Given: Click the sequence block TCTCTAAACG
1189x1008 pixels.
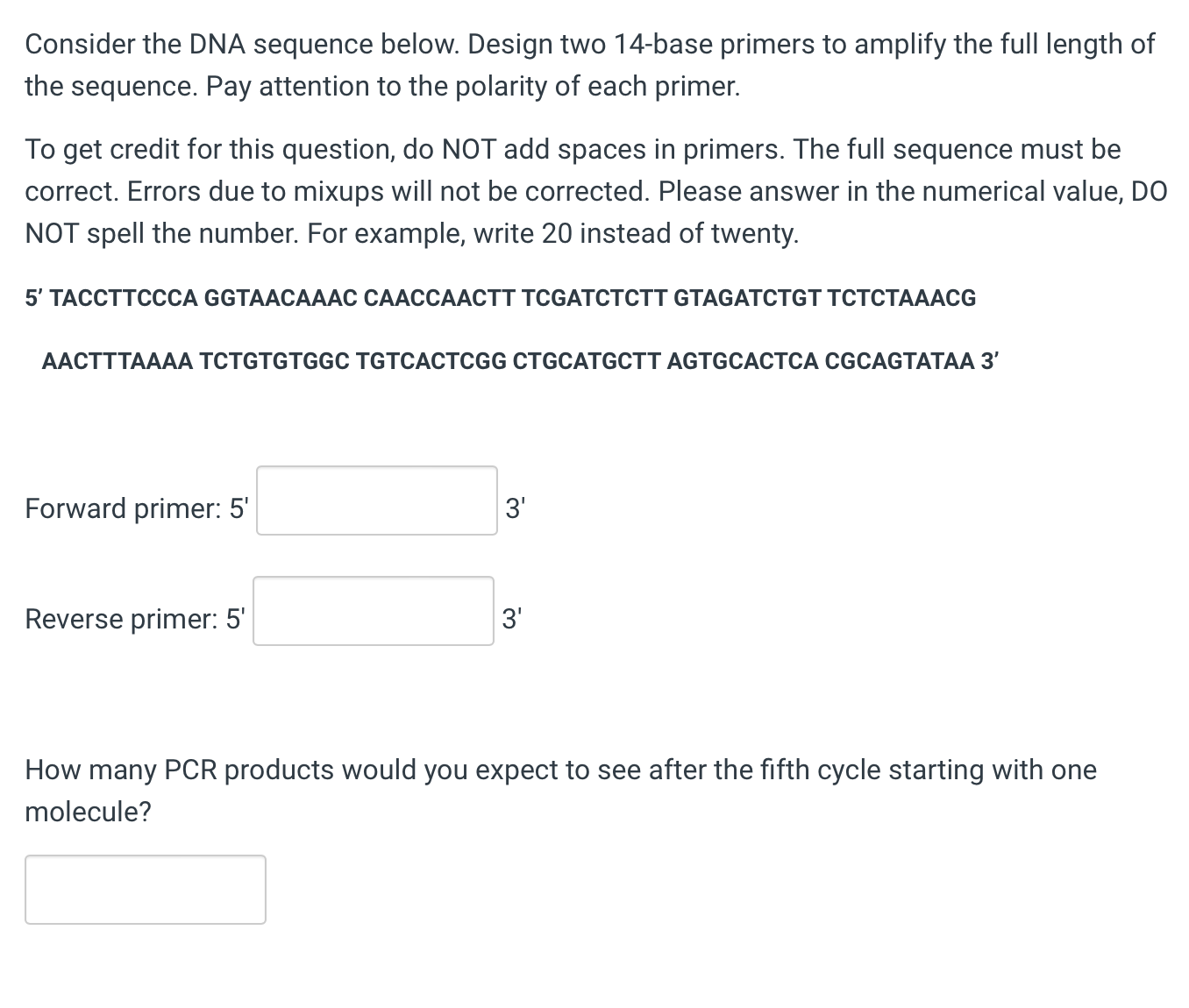Looking at the screenshot, I should point(901,299).
